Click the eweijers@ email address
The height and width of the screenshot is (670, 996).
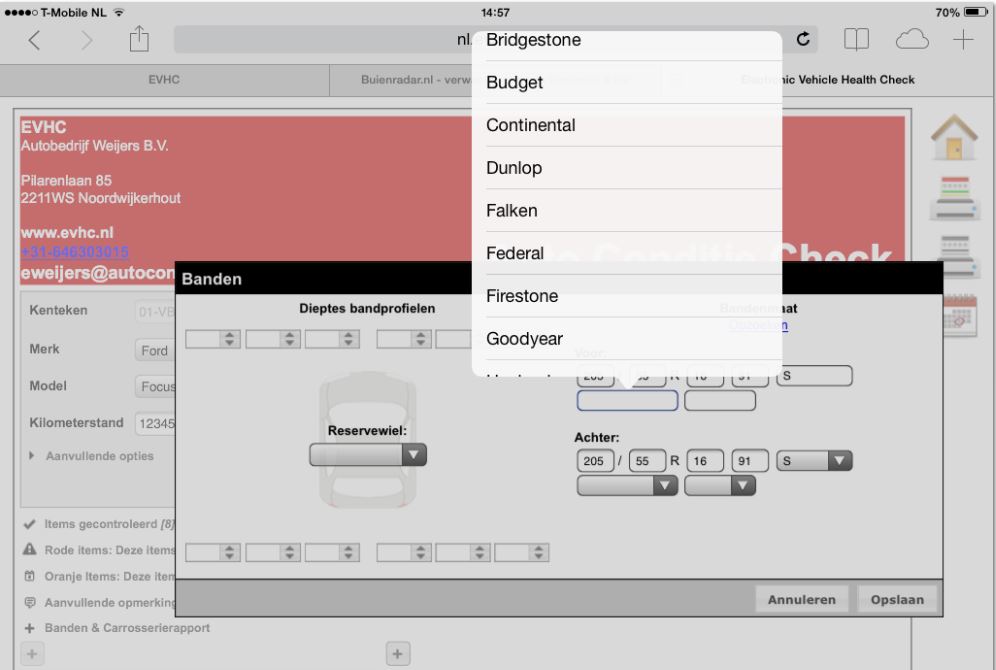pos(97,273)
